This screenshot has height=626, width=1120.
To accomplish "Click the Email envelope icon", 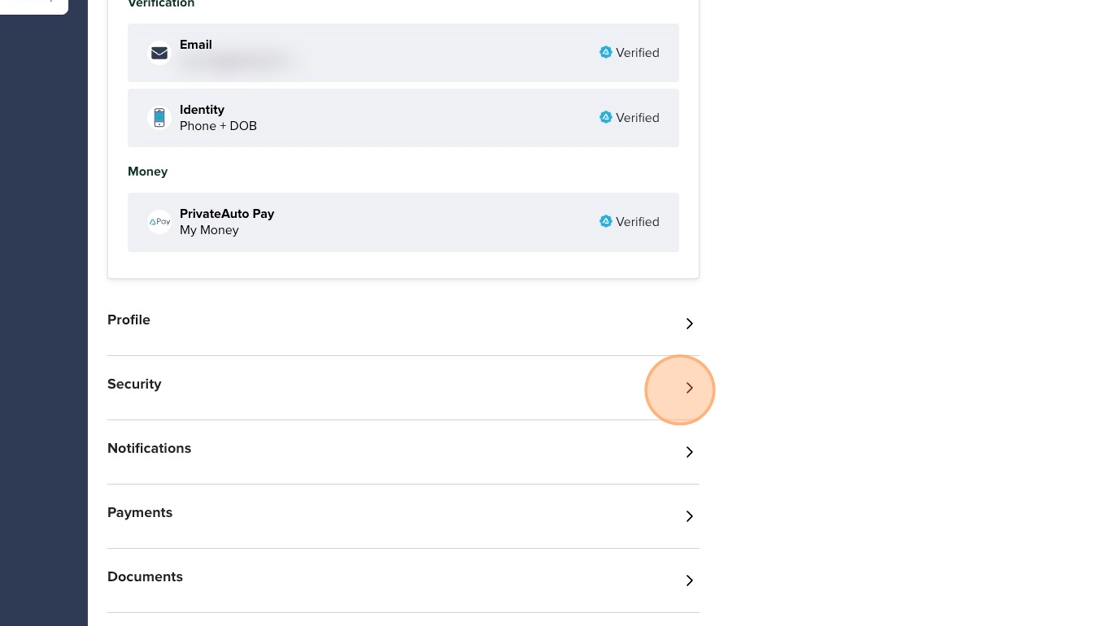I will pyautogui.click(x=159, y=53).
